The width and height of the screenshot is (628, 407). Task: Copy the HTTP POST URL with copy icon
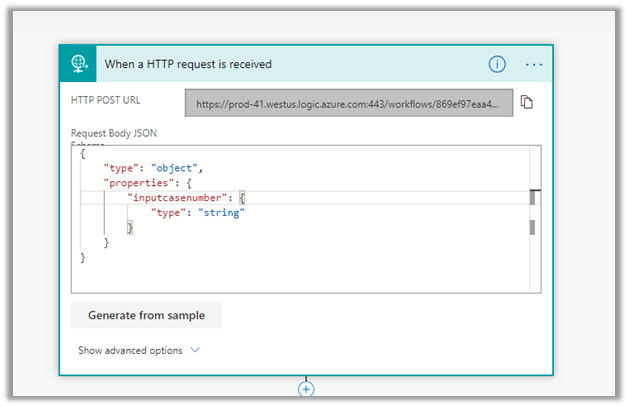(x=527, y=102)
